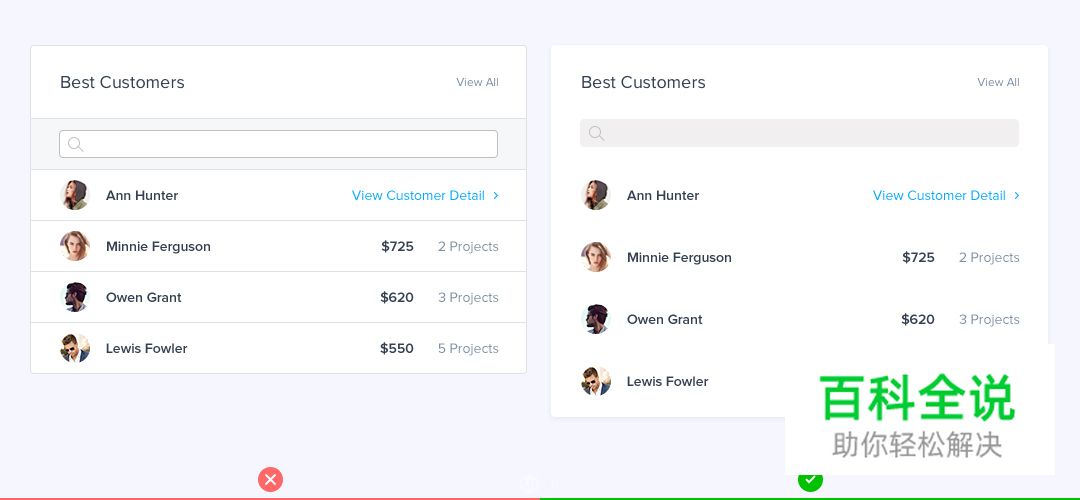The image size is (1080, 500).
Task: Click the search magnifier in left panel
Action: [x=75, y=144]
